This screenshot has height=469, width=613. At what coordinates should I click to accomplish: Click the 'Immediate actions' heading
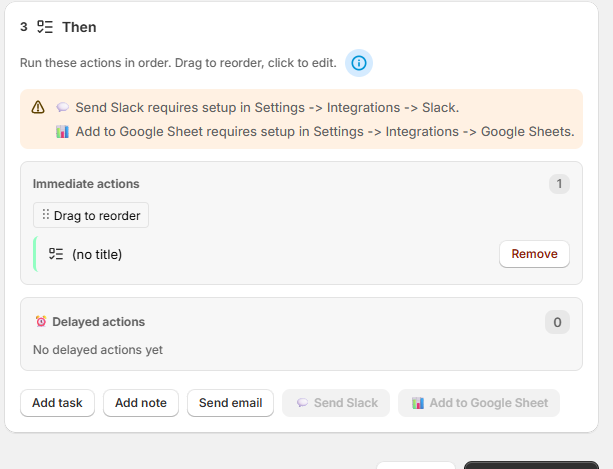pos(86,184)
